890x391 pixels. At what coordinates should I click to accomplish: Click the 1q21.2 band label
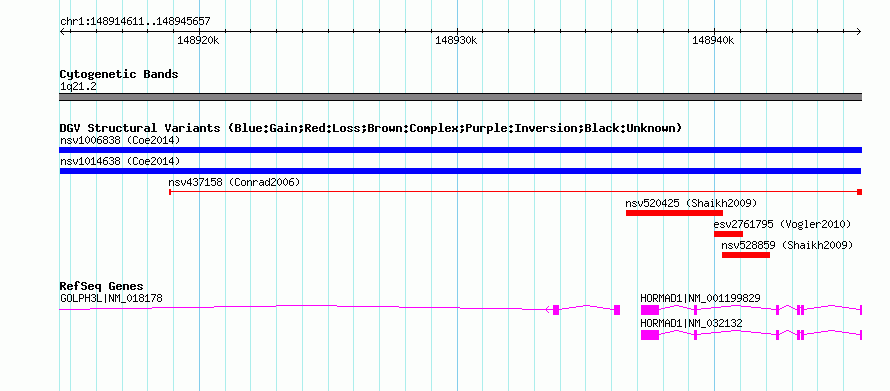78,86
